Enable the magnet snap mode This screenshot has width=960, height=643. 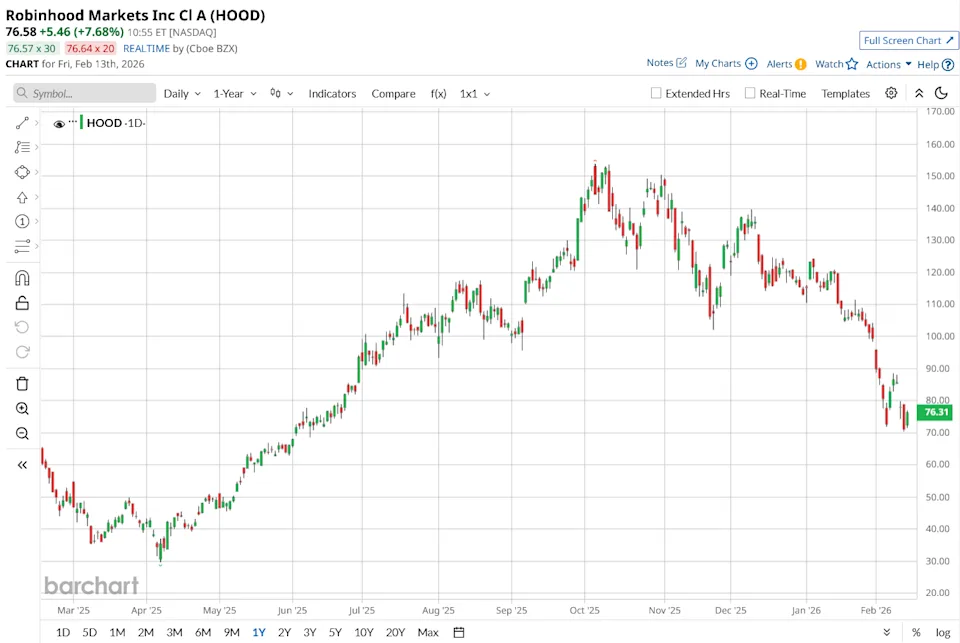[x=22, y=278]
